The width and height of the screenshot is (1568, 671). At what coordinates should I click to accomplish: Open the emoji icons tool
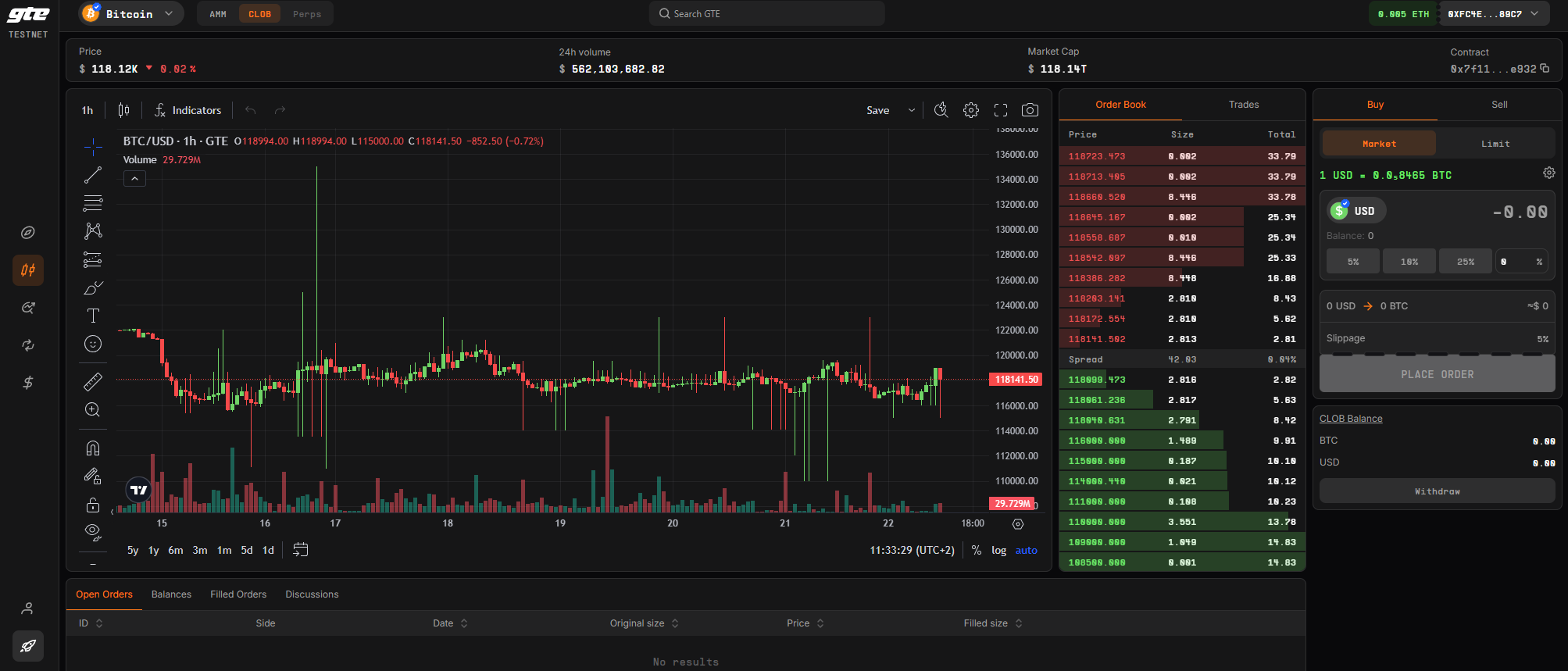[93, 344]
